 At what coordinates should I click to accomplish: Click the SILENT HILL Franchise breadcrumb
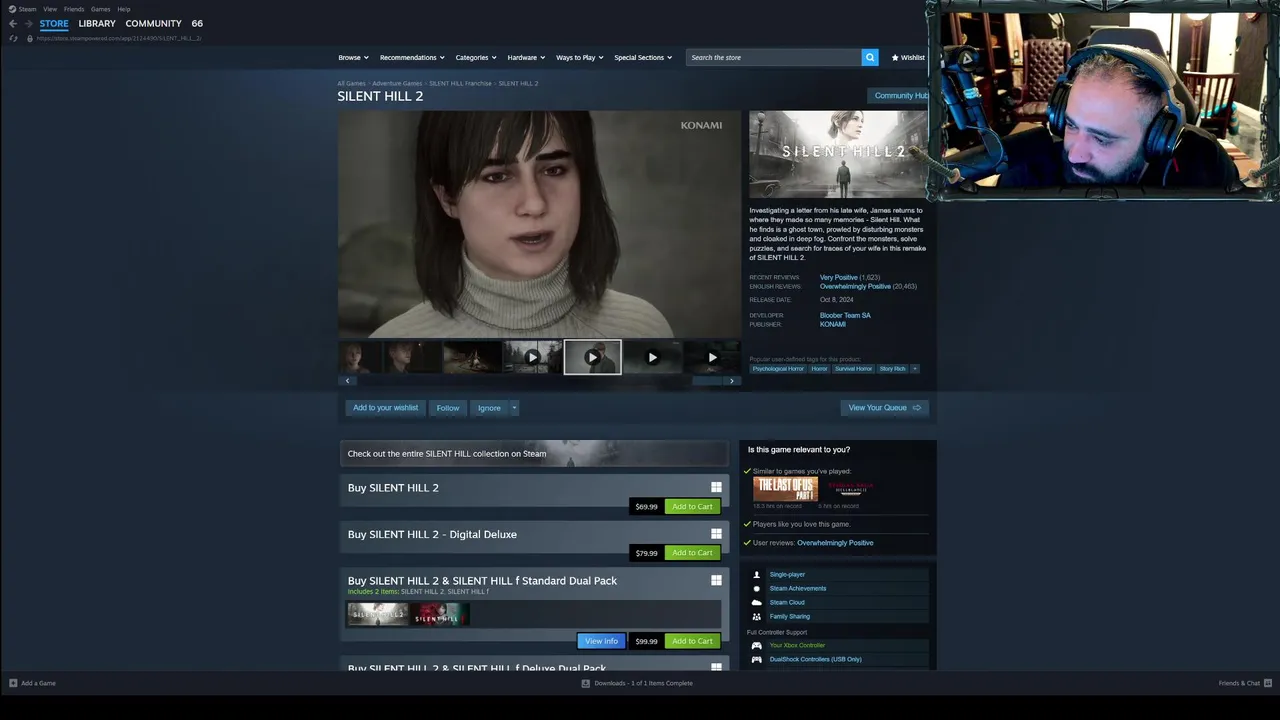coord(460,83)
